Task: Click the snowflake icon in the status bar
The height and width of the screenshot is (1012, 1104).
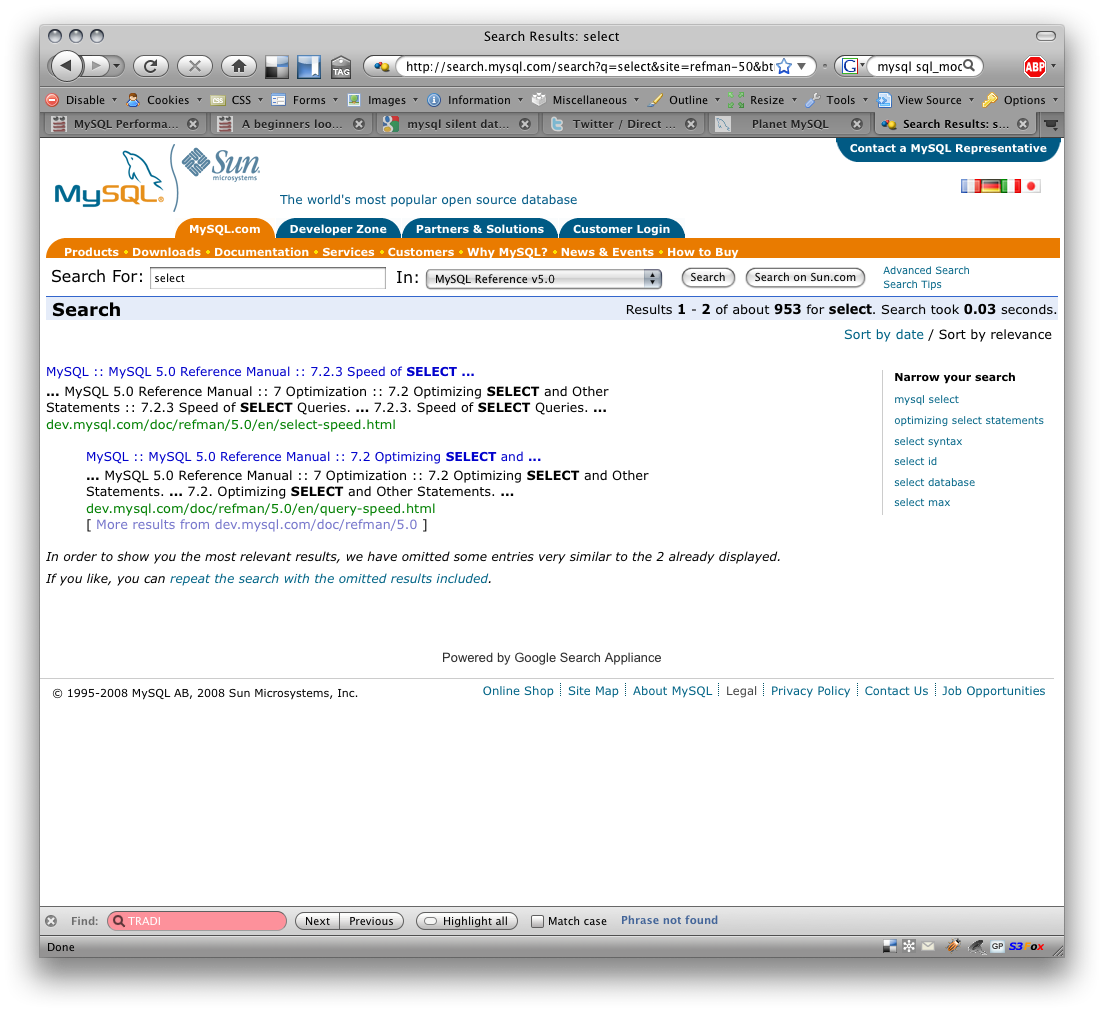Action: (909, 947)
